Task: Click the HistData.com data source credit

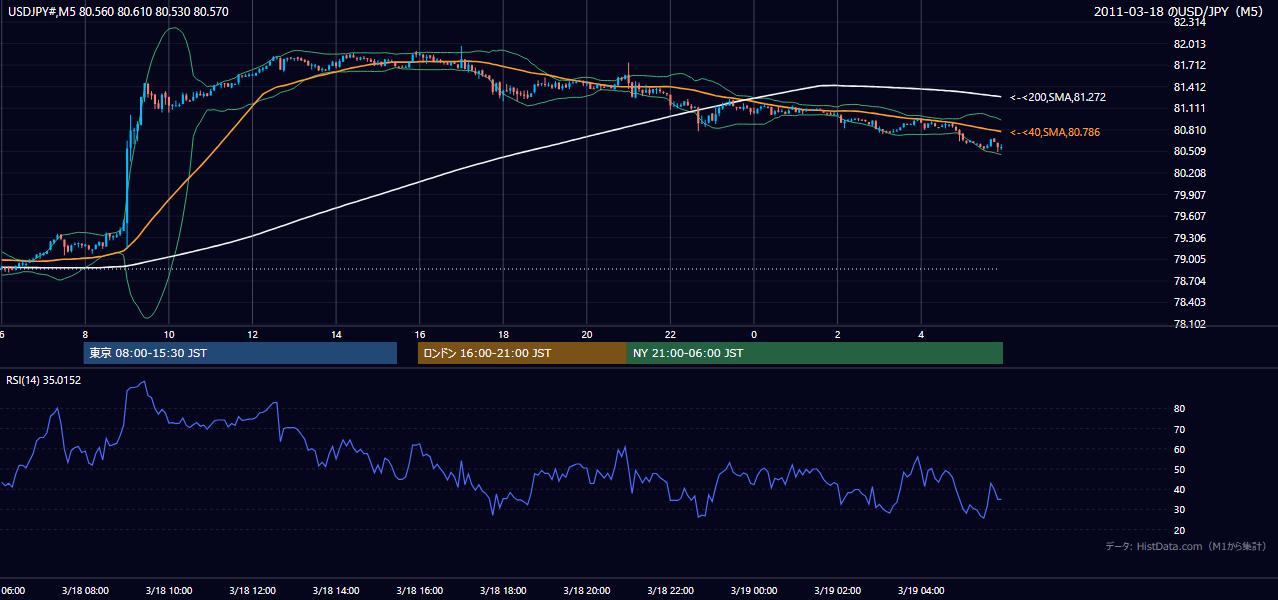Action: click(1186, 546)
